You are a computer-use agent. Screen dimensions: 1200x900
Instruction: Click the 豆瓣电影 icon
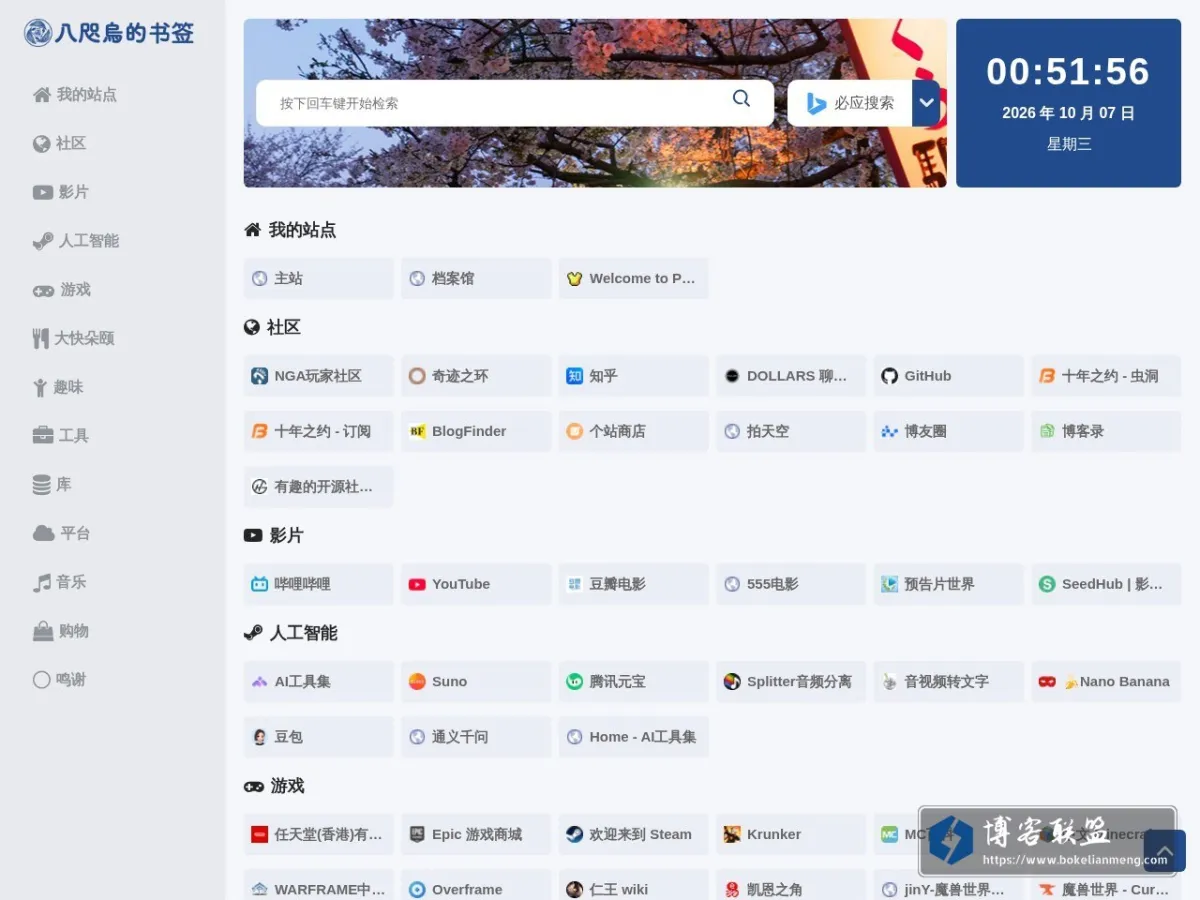pos(575,584)
